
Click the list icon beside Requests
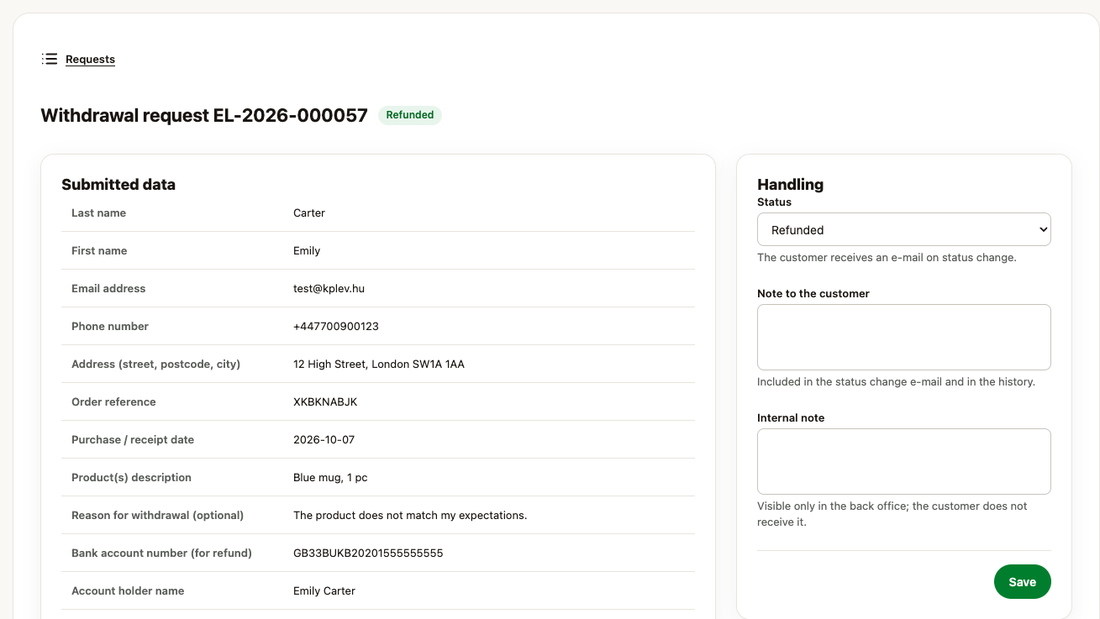(49, 59)
